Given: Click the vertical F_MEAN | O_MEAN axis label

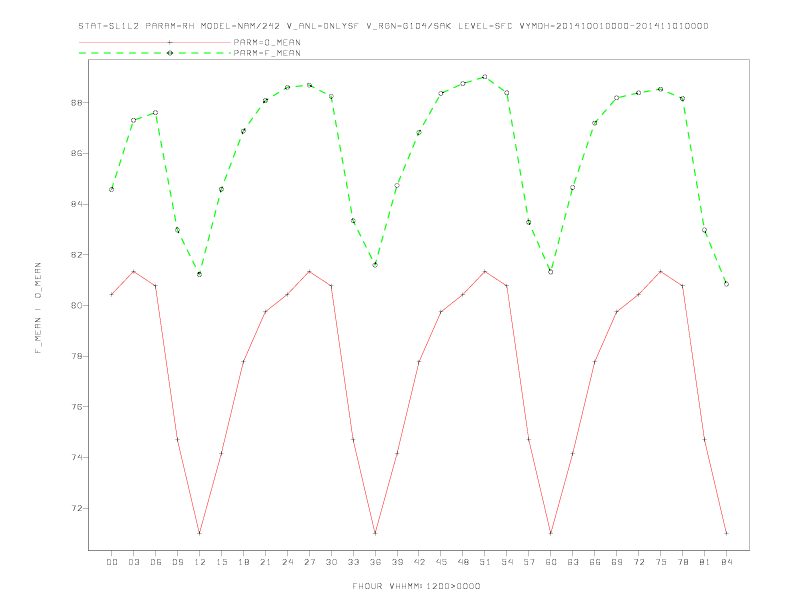Looking at the screenshot, I should point(38,308).
